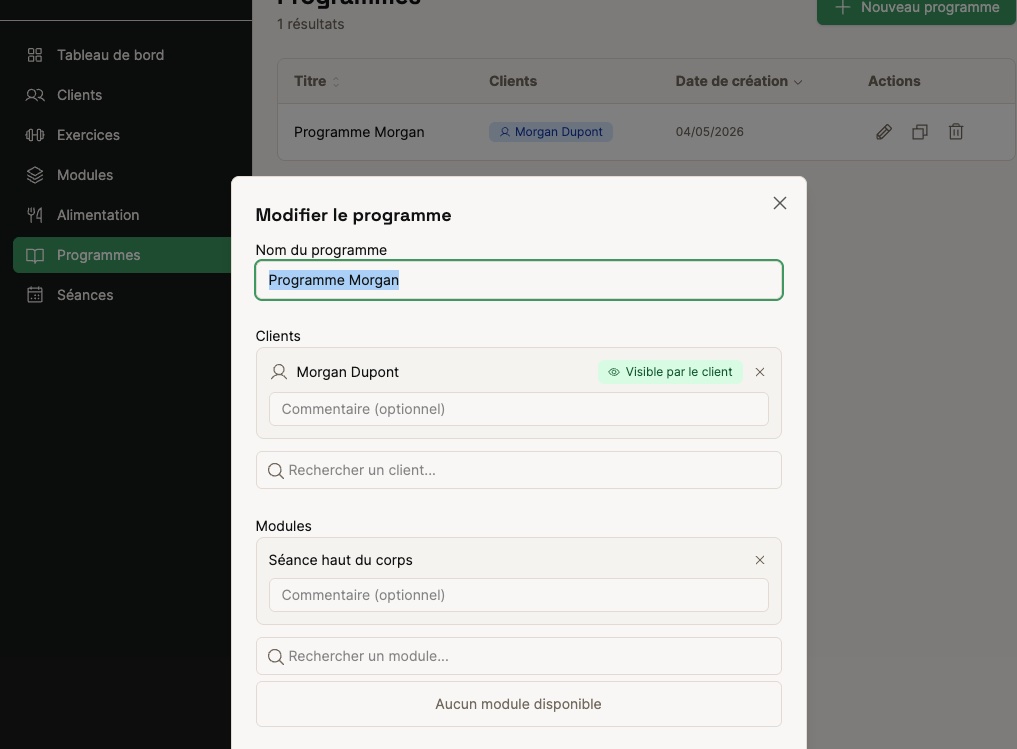Click Programme Morgan title in table

[x=359, y=132]
